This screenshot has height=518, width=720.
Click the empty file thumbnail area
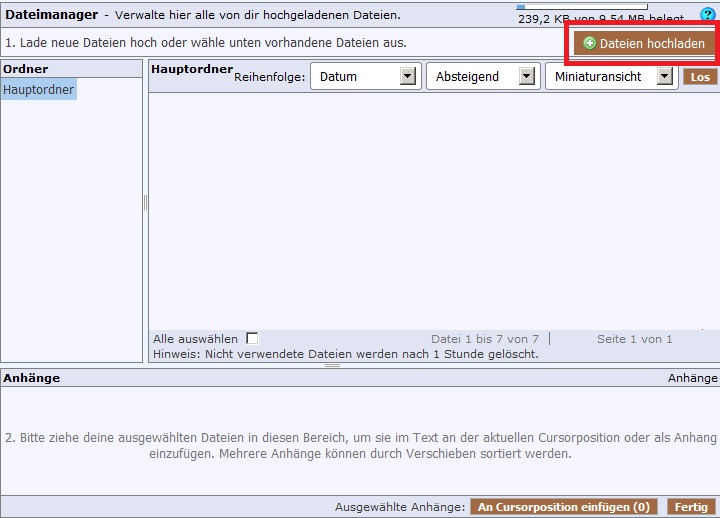click(x=432, y=210)
